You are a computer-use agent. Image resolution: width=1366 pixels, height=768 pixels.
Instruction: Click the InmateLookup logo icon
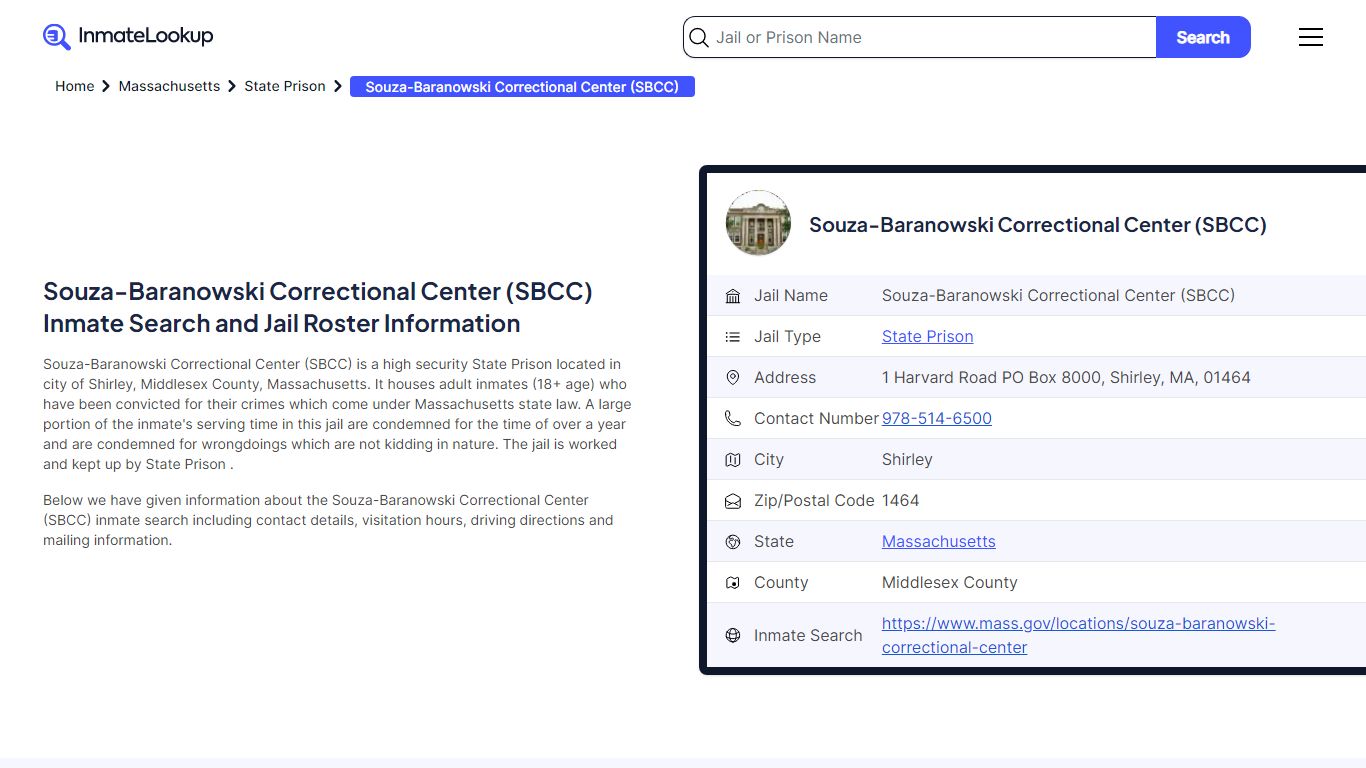click(x=57, y=37)
